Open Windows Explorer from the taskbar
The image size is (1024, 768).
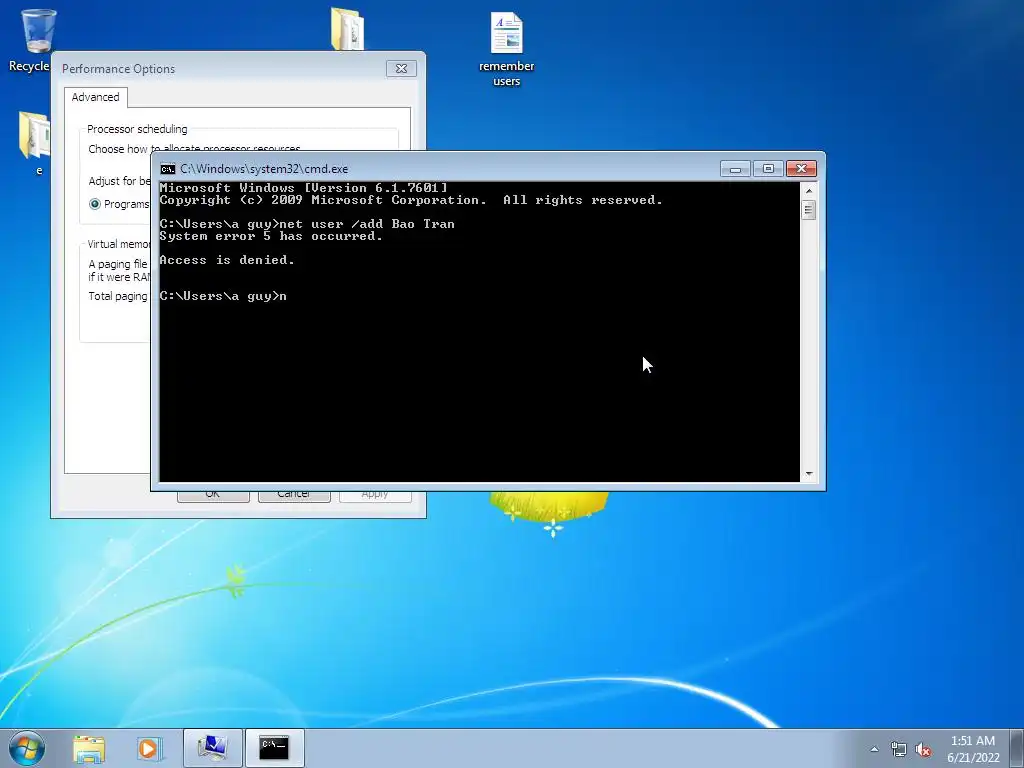tap(89, 748)
